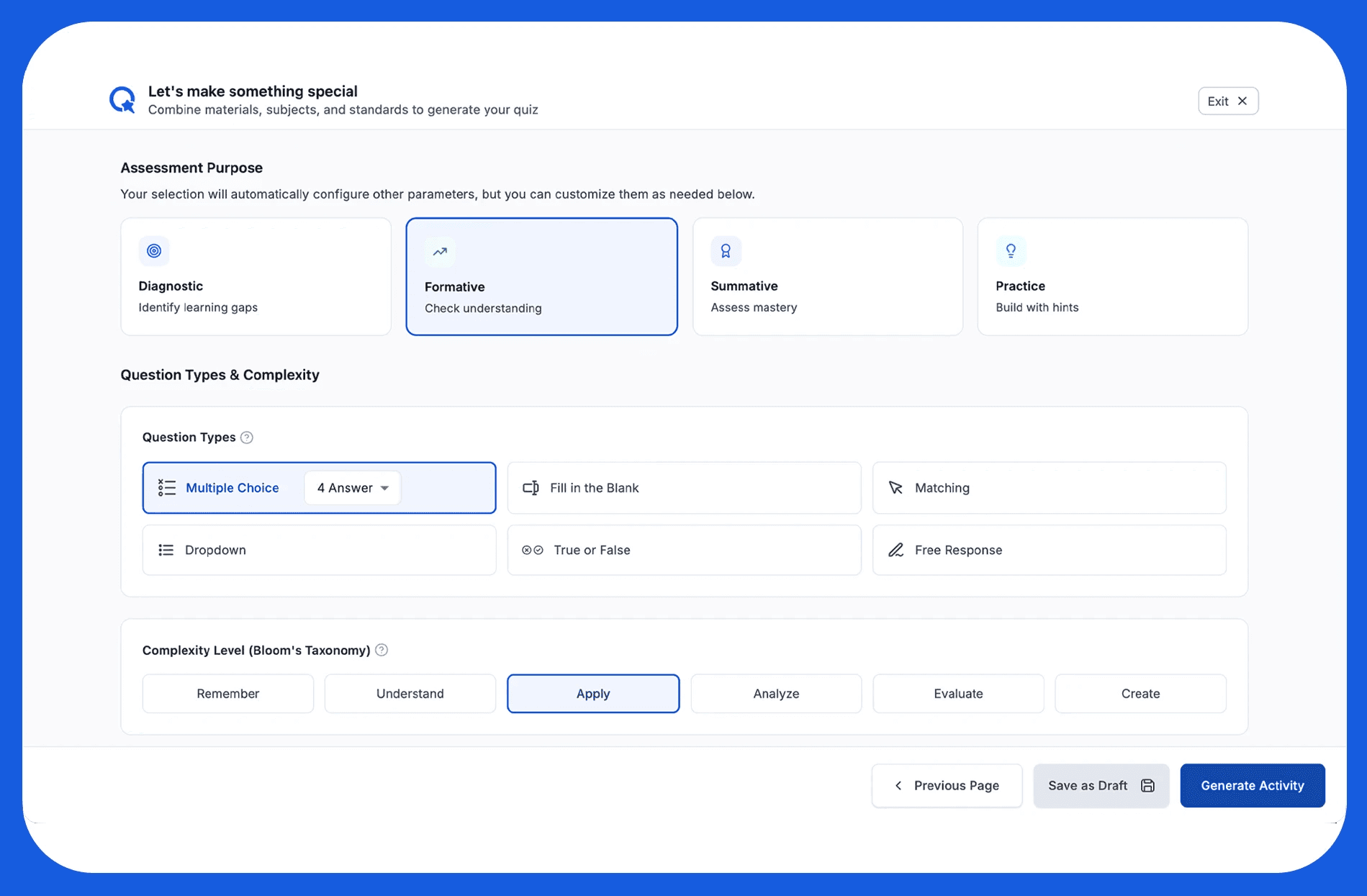The width and height of the screenshot is (1367, 896).
Task: Click the True or False icon
Action: 533,550
